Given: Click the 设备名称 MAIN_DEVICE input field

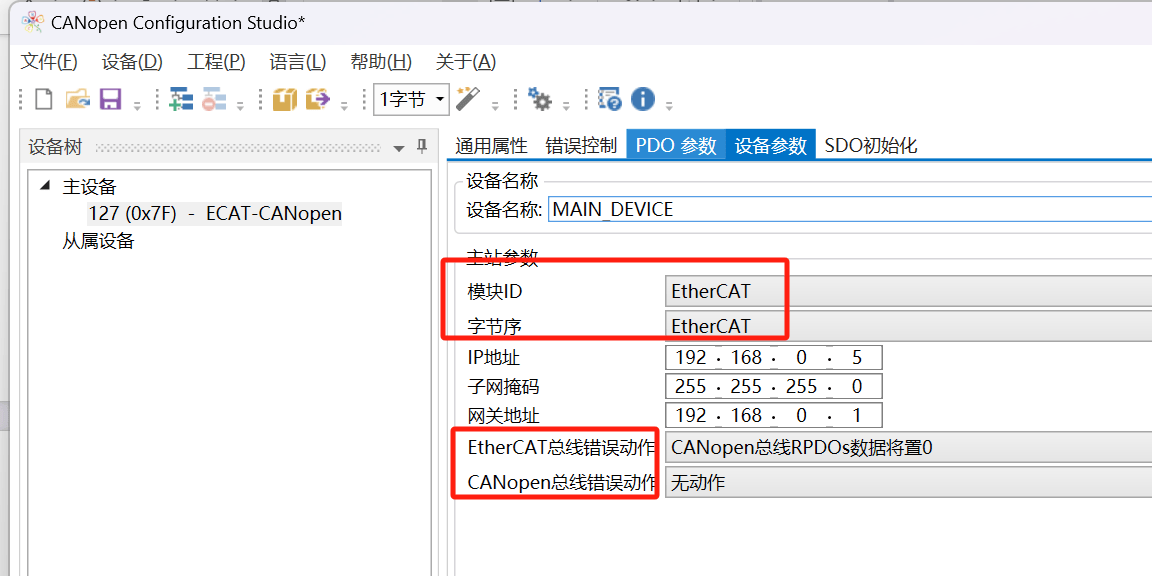Looking at the screenshot, I should 849,209.
